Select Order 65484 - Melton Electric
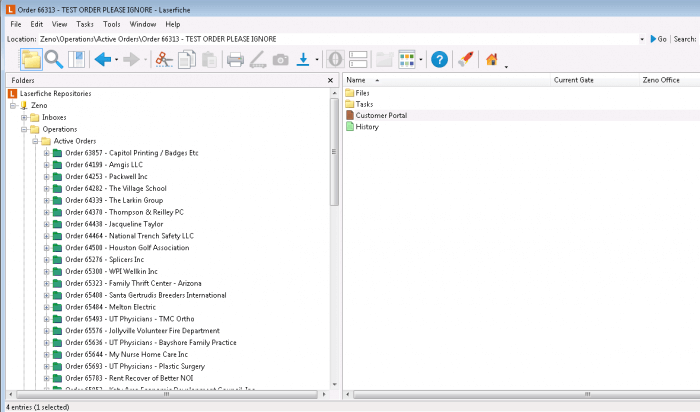Screen dimensions: 700x412 click(110, 307)
